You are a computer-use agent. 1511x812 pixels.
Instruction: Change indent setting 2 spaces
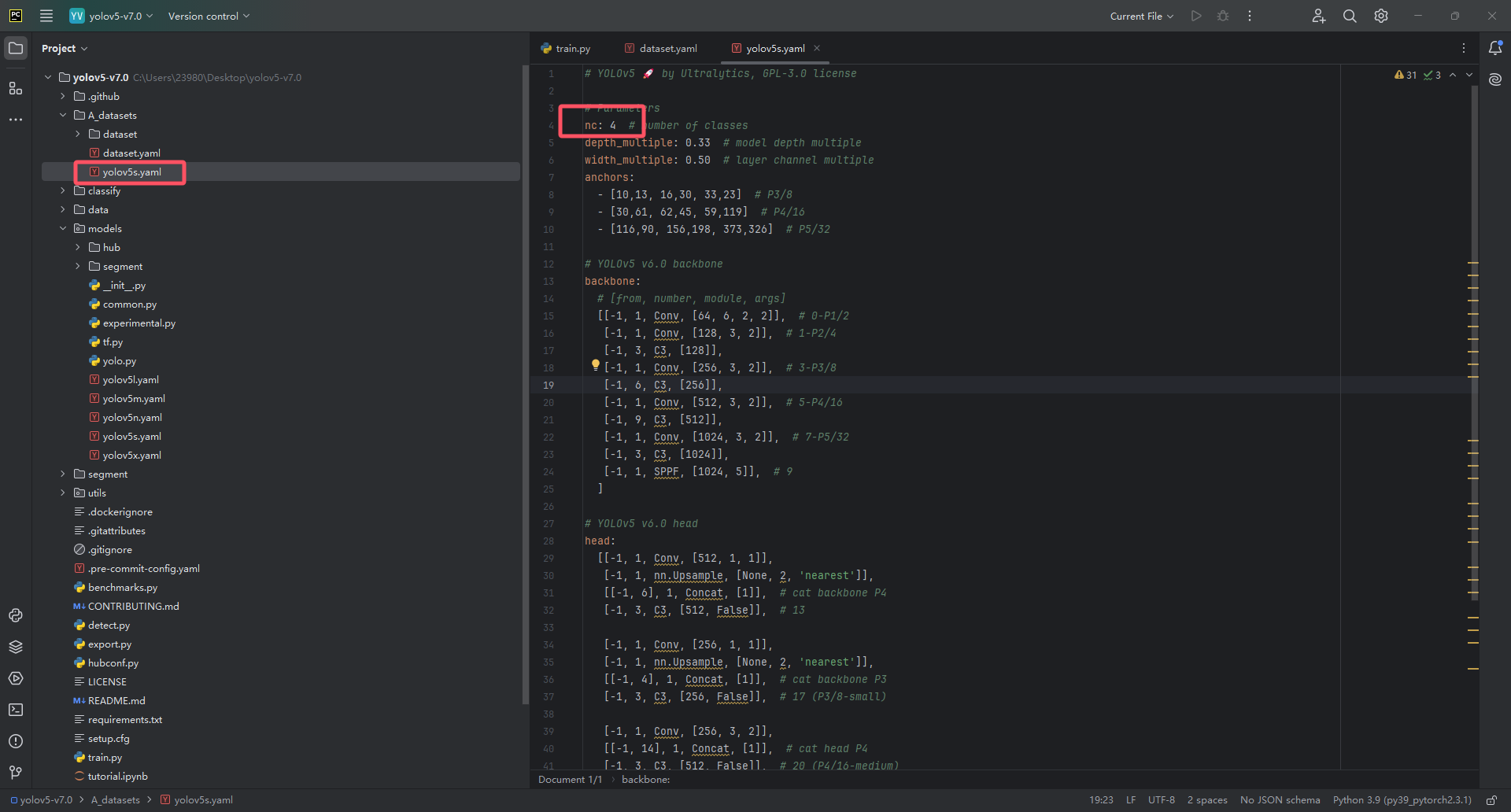1207,800
